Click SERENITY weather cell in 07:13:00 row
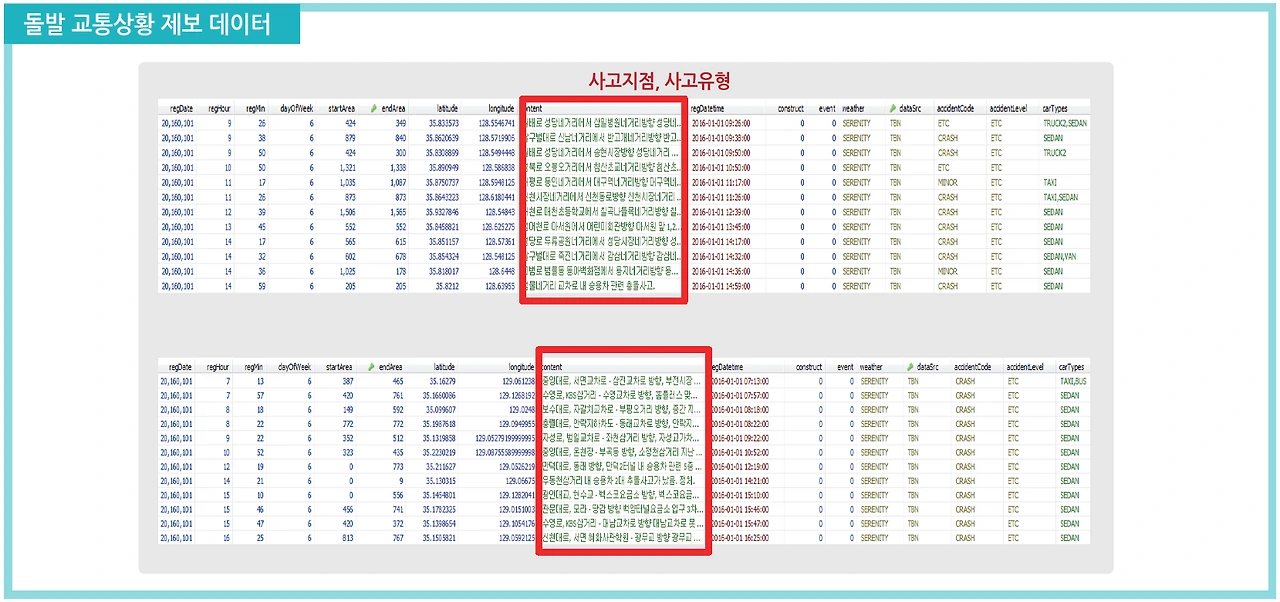 point(874,381)
